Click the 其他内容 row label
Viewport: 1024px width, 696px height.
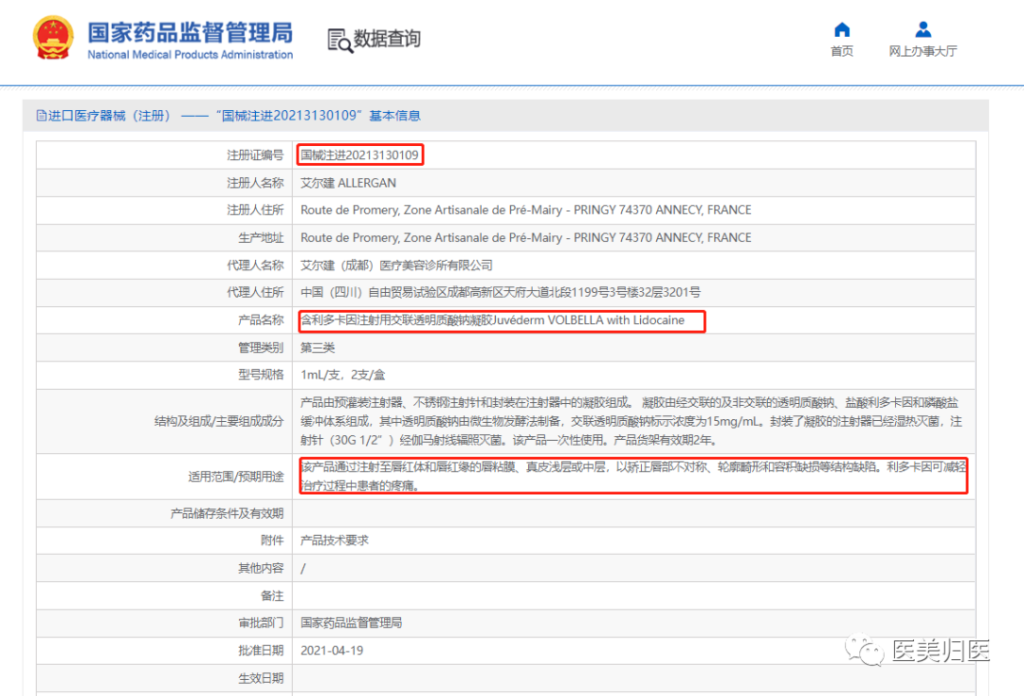point(261,568)
